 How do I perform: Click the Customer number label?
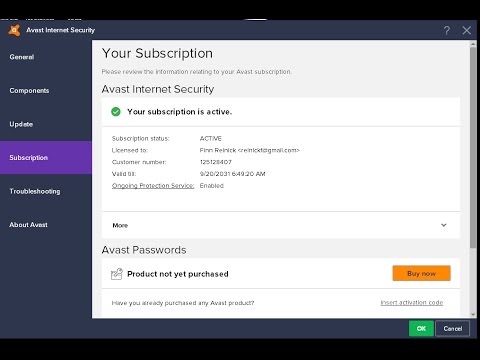[x=139, y=162]
